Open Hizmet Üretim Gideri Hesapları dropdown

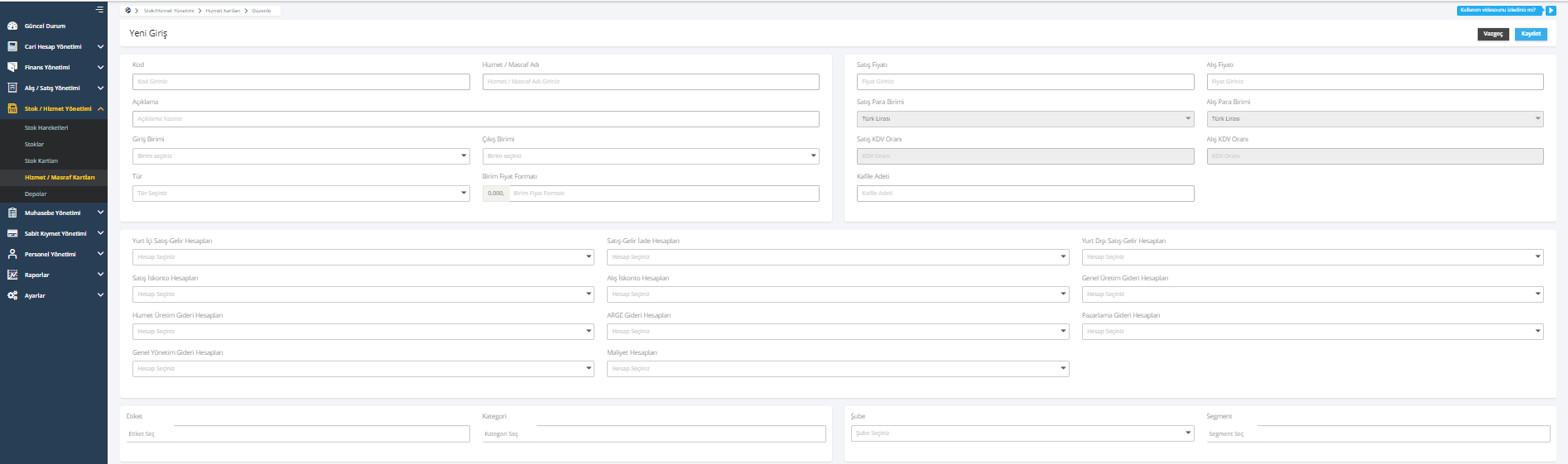(363, 331)
